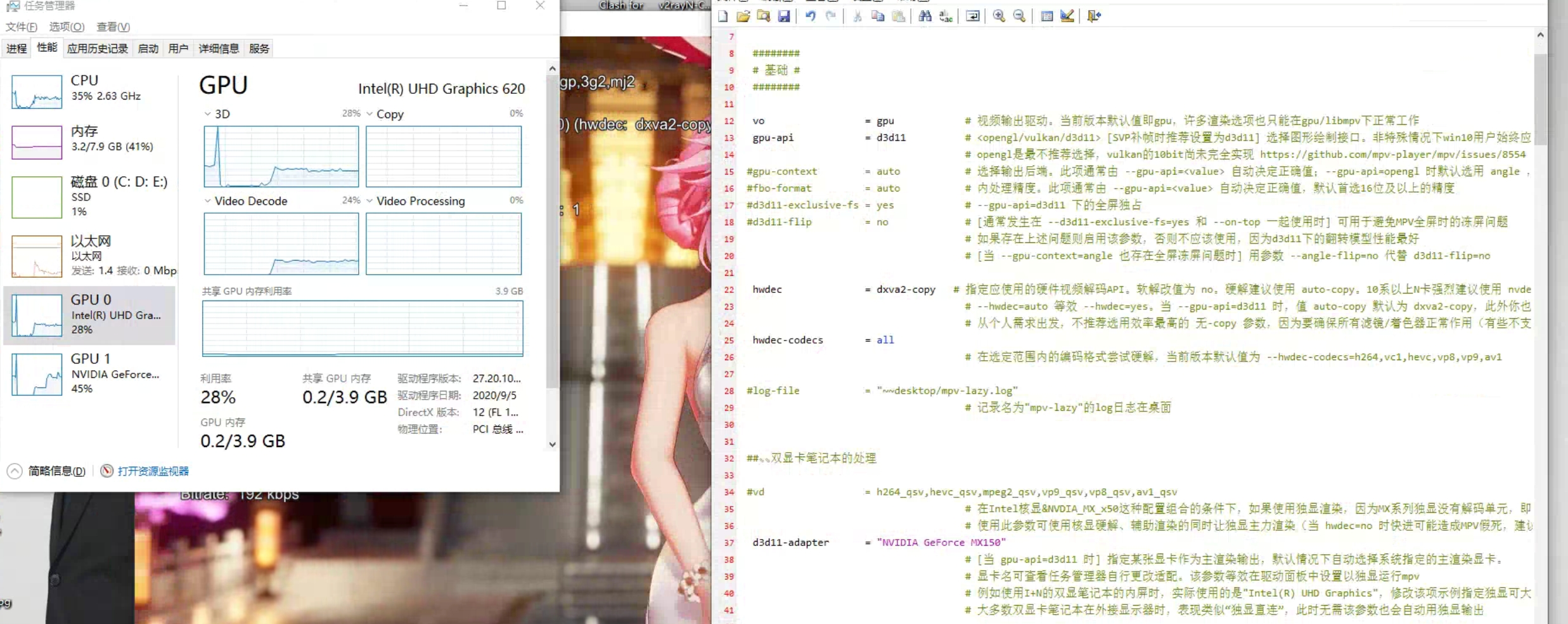Viewport: 1568px width, 624px height.
Task: Create a new file in text editor
Action: (723, 16)
